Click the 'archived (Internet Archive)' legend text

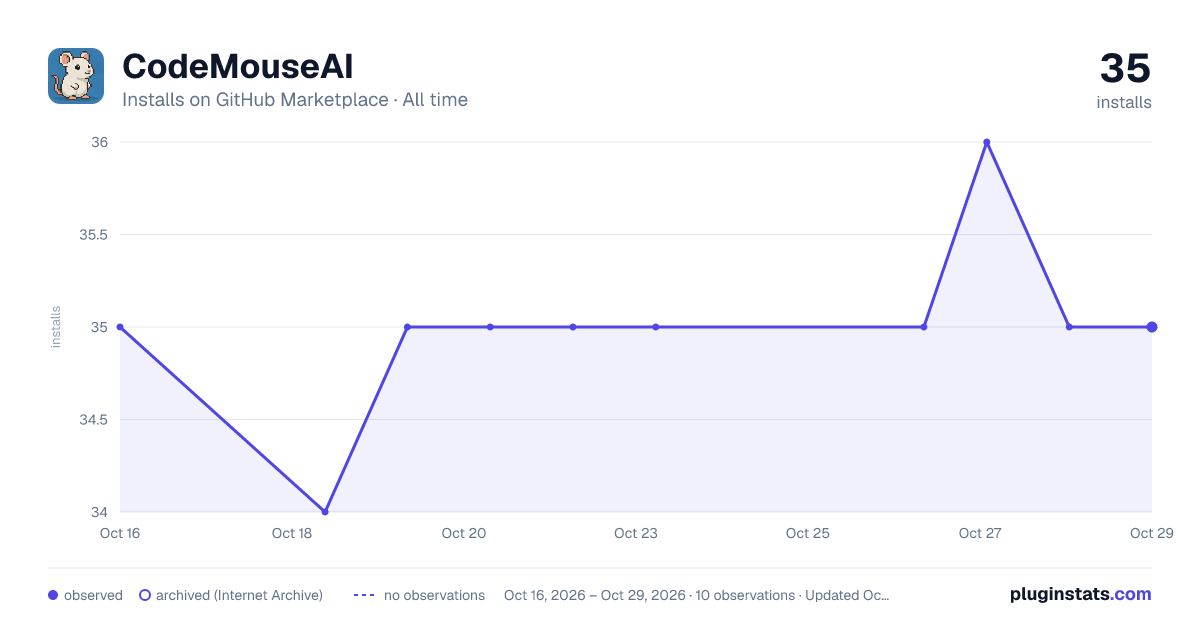coord(239,595)
